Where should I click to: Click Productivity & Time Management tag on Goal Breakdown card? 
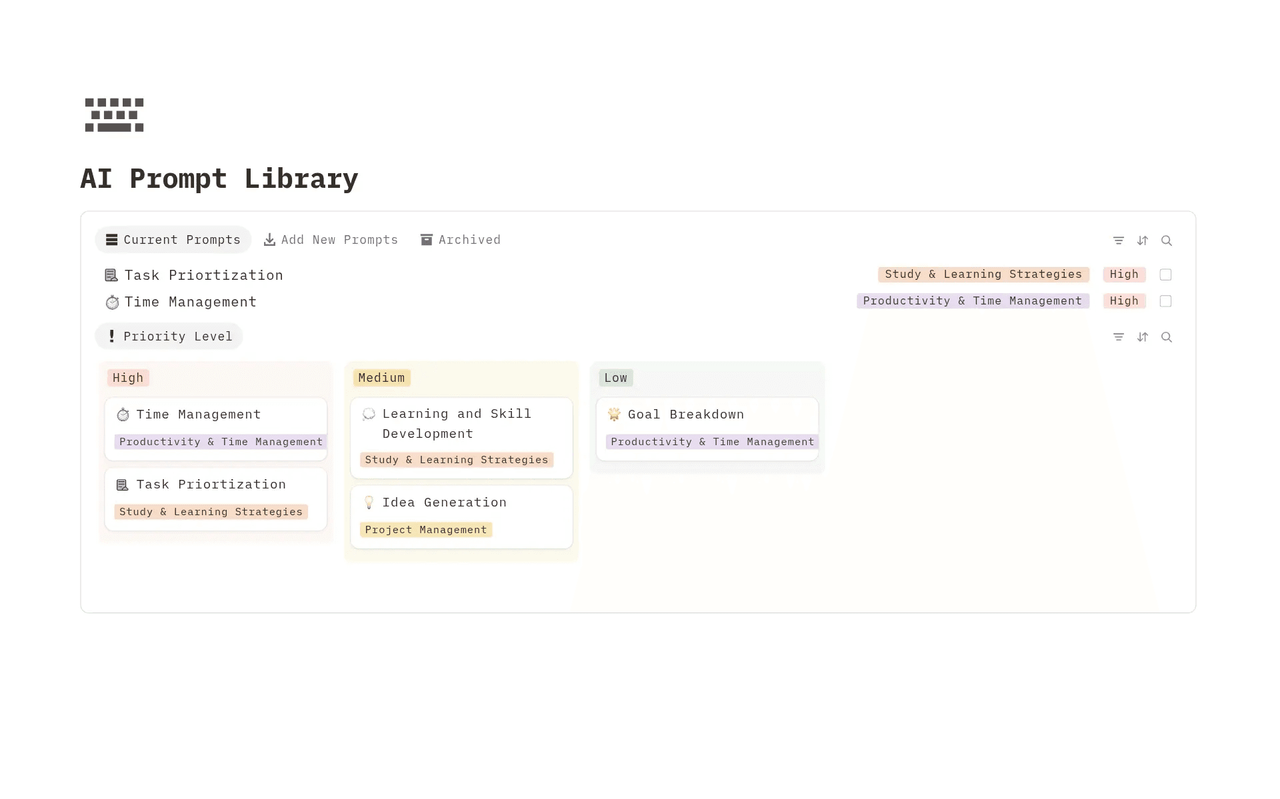point(712,442)
